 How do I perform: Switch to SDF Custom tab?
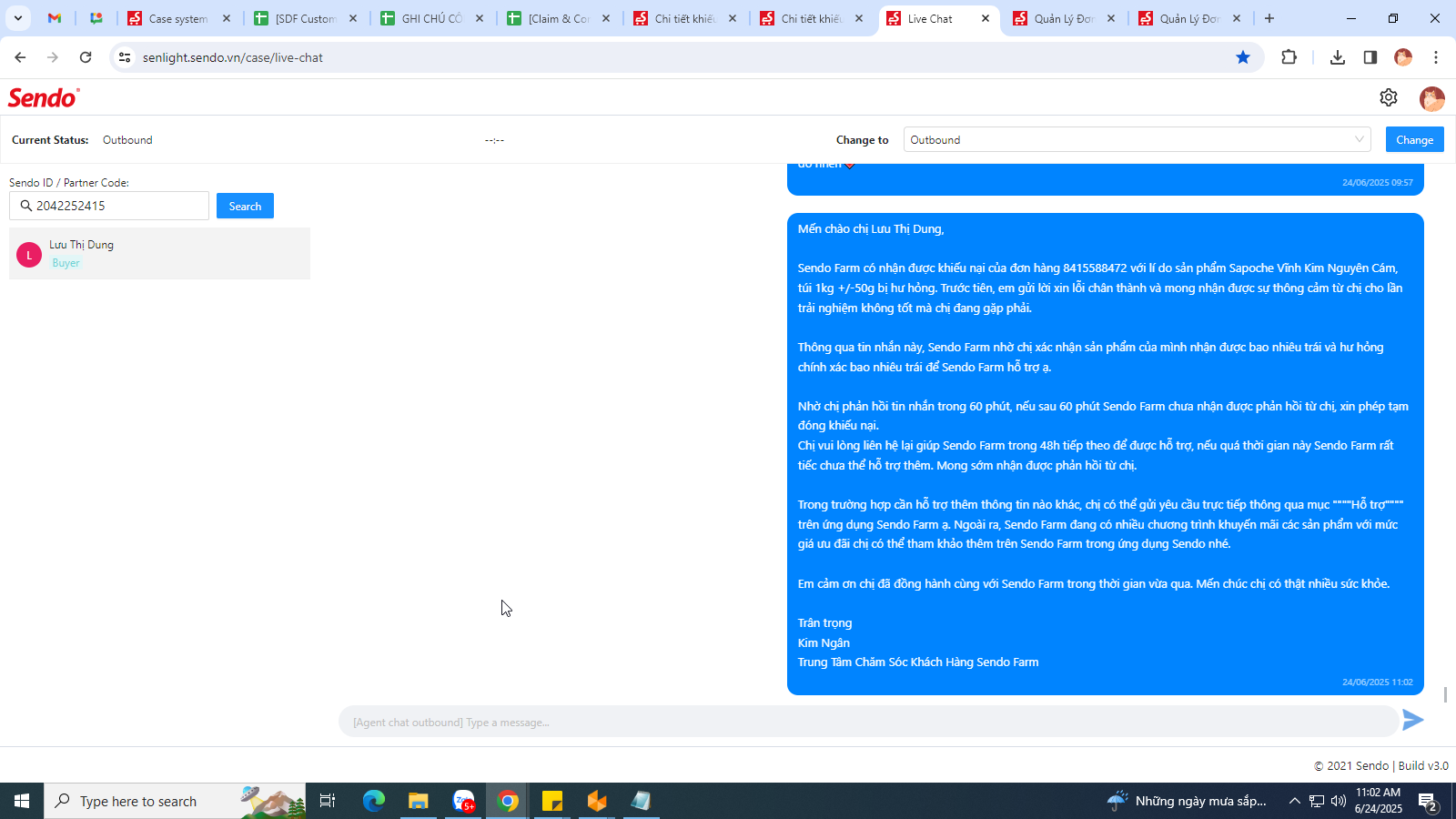coord(306,18)
